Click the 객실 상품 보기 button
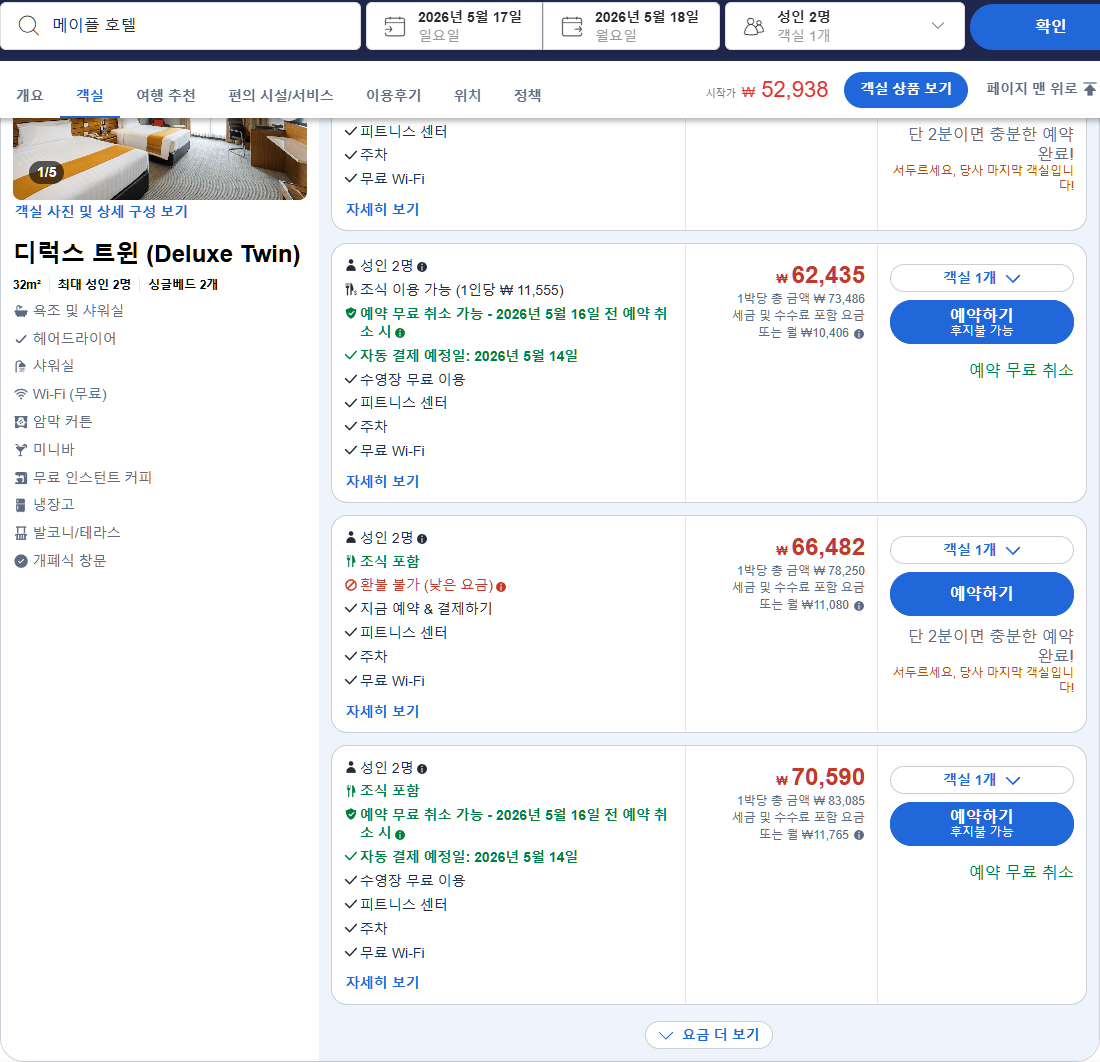The height and width of the screenshot is (1062, 1100). pyautogui.click(x=906, y=89)
